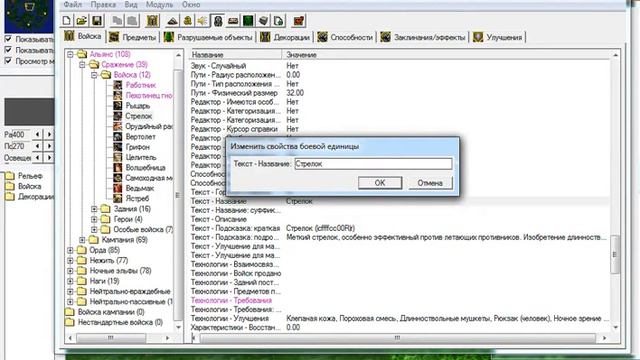Screen dimensions: 640x360
Task: Click the Ястреб unit portrait icon
Action: coord(118,198)
